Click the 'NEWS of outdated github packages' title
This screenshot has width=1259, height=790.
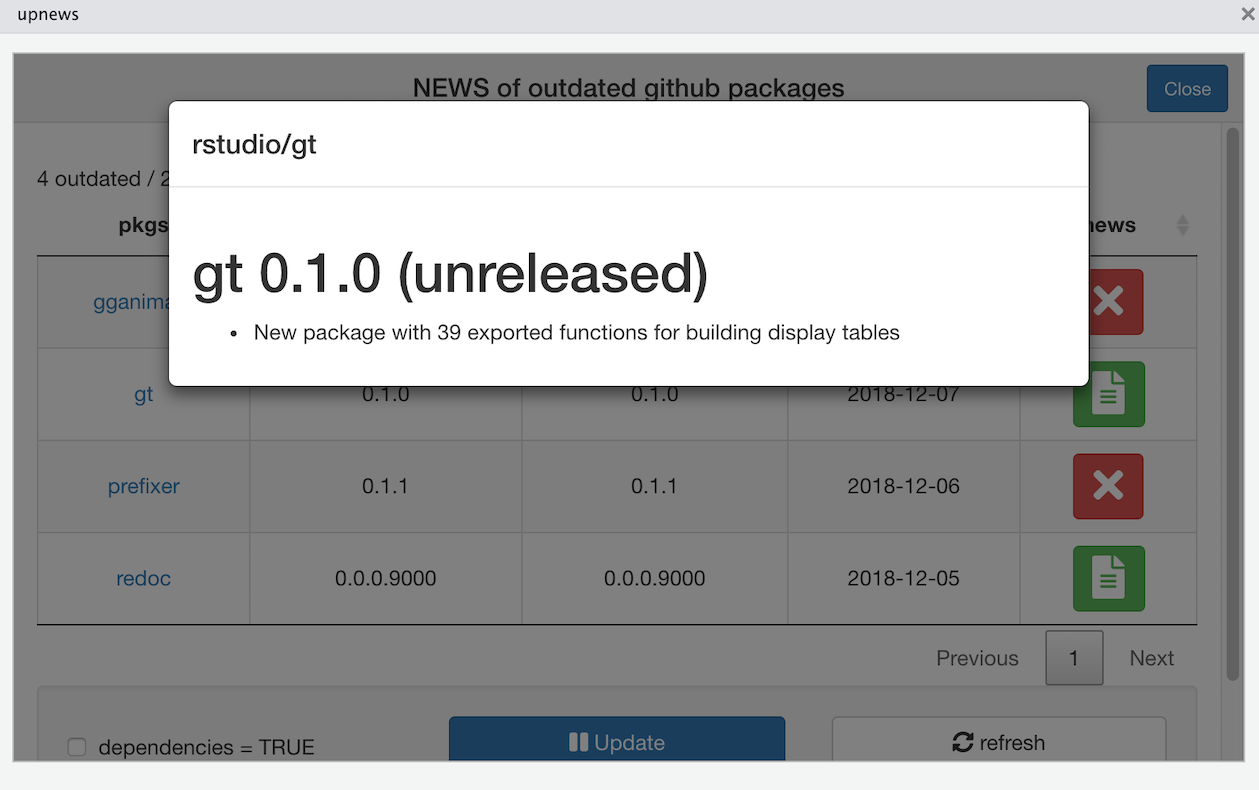tap(628, 88)
